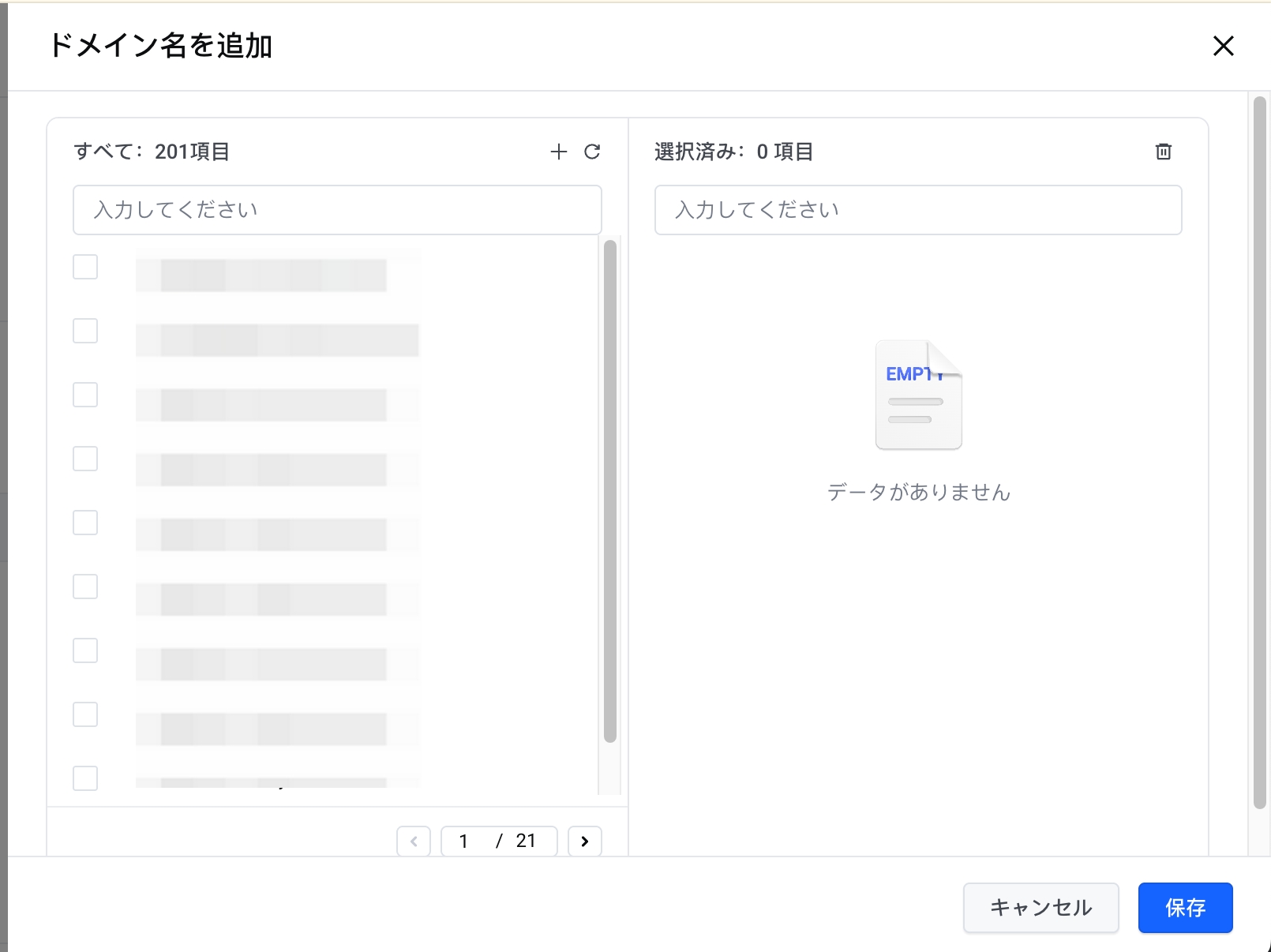Viewport: 1271px width, 952px height.
Task: Check the first domain checkbox
Action: click(x=85, y=267)
